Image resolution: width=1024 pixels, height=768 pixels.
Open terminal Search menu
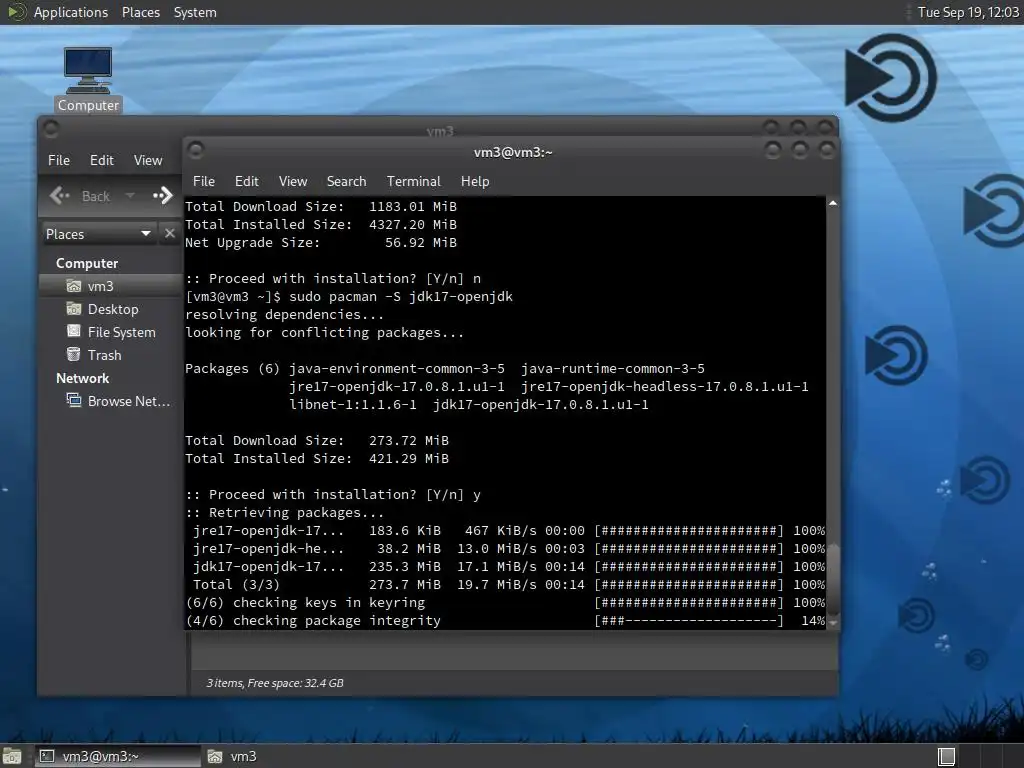(346, 181)
